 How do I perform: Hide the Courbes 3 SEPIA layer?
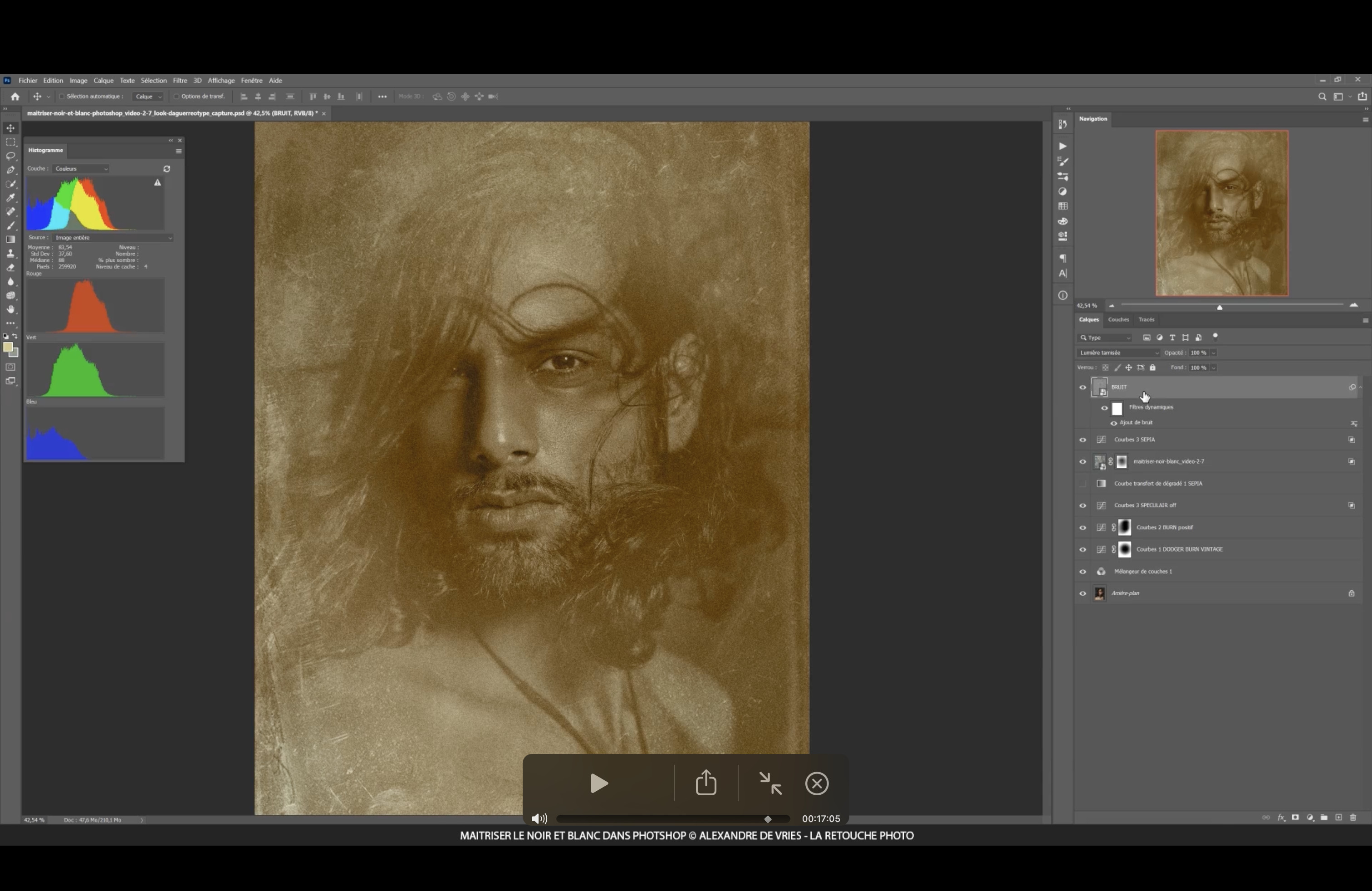(1083, 440)
